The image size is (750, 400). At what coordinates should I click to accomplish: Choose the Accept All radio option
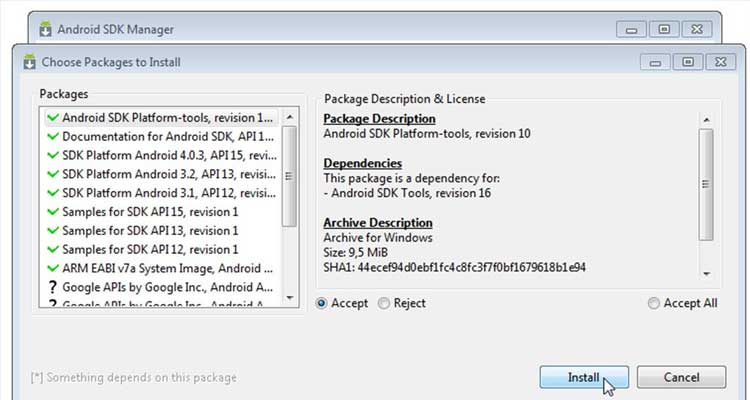tap(653, 303)
